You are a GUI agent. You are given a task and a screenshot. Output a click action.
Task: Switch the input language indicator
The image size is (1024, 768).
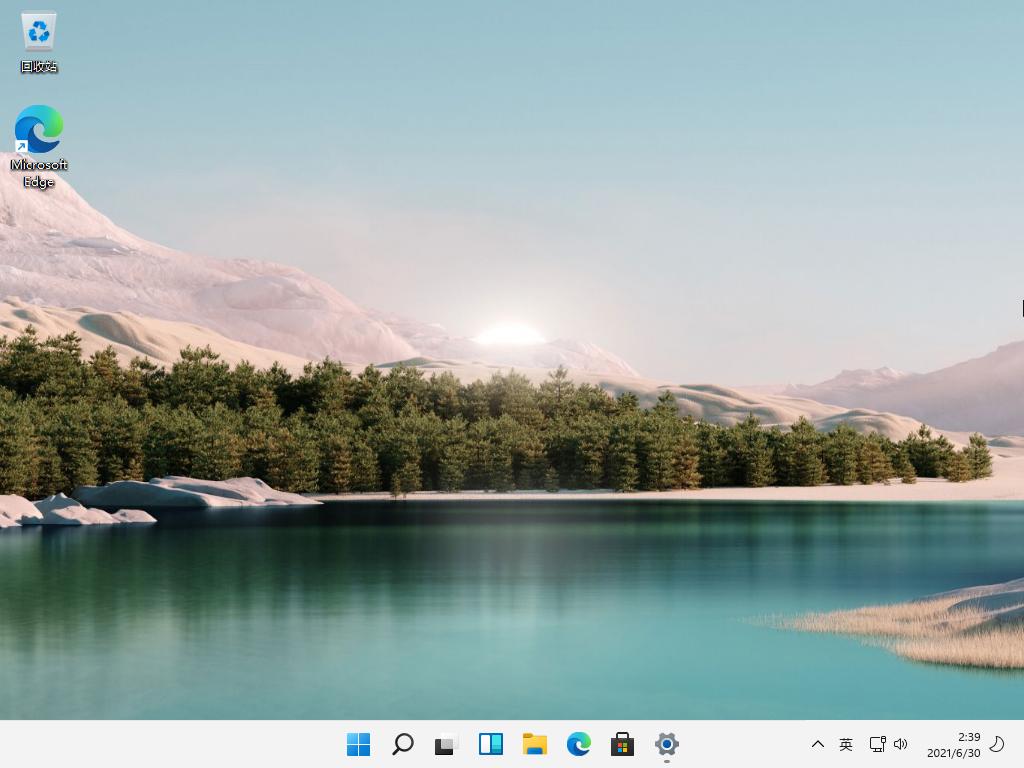pos(845,744)
